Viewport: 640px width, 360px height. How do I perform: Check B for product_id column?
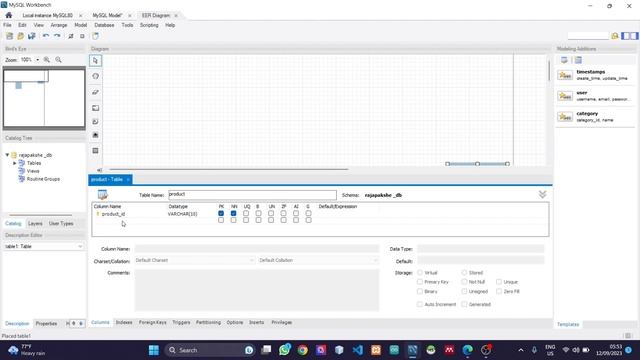258,213
